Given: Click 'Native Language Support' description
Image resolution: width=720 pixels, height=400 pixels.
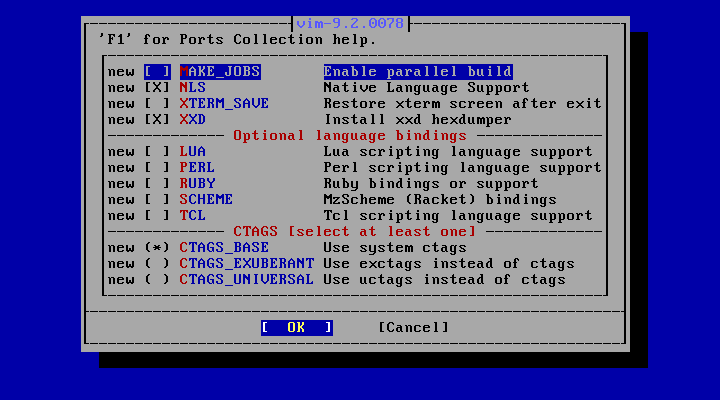Looking at the screenshot, I should tap(427, 88).
